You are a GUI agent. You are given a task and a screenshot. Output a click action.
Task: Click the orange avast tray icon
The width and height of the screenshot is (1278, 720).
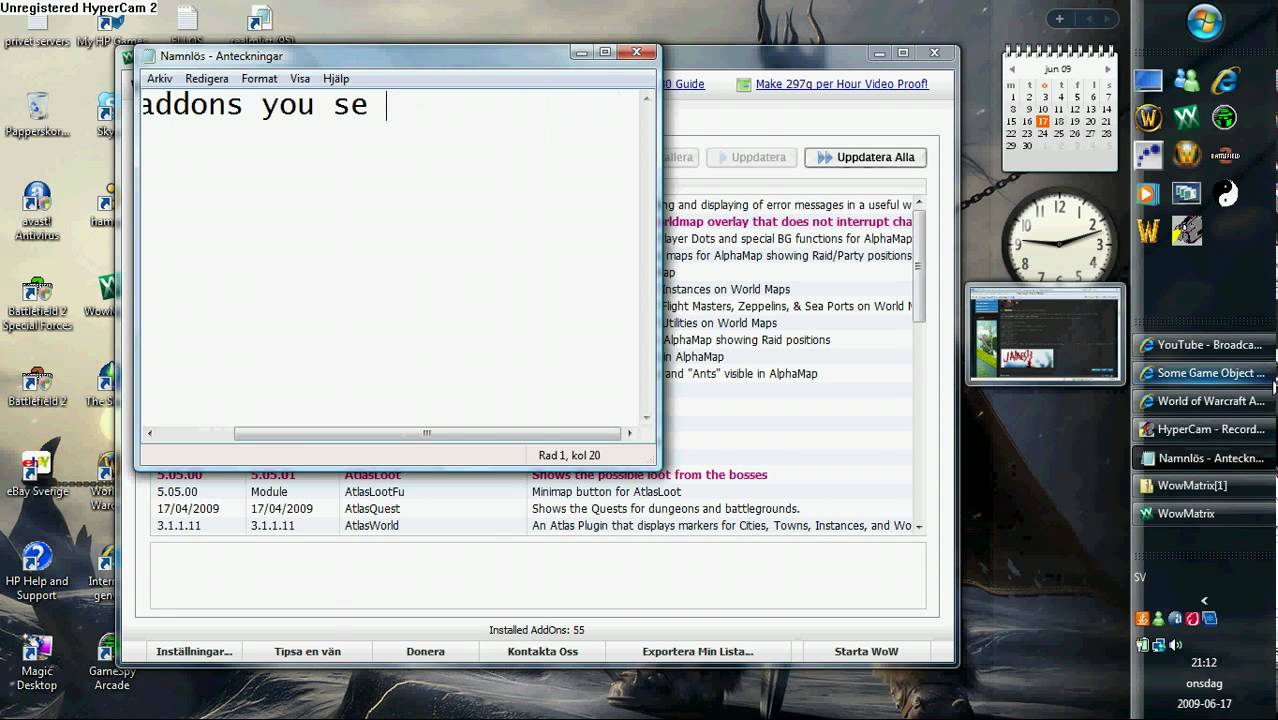click(x=1142, y=619)
